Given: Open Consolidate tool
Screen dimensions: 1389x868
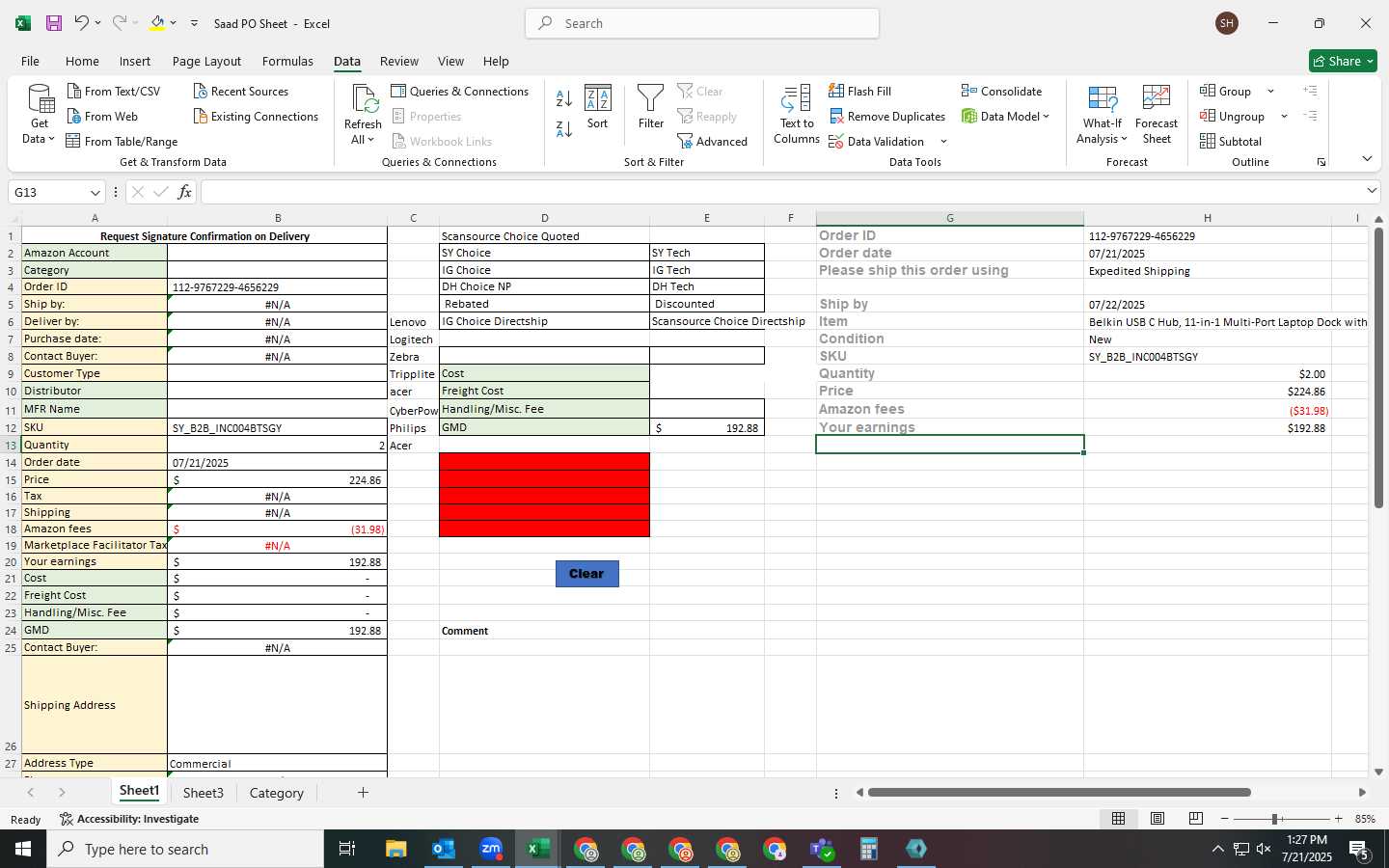Looking at the screenshot, I should [x=1001, y=91].
